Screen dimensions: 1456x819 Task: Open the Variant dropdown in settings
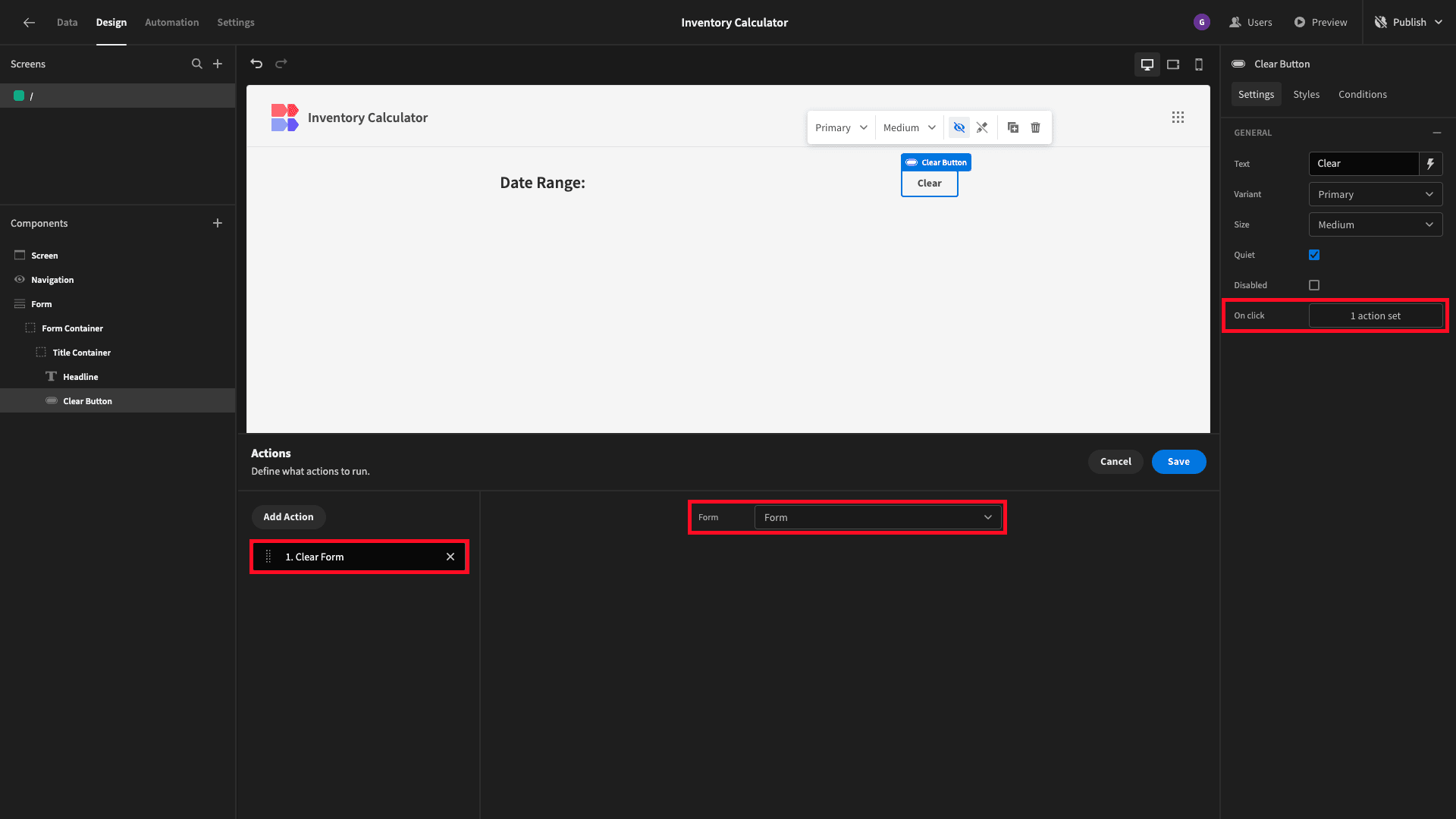[x=1376, y=194]
